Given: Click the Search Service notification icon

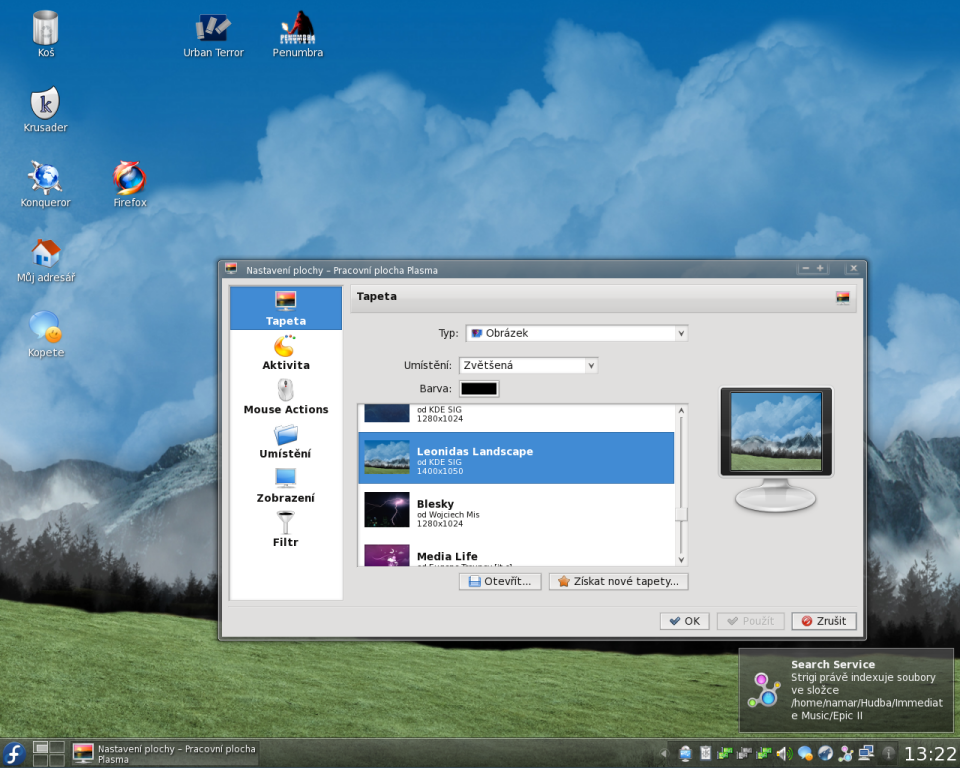Looking at the screenshot, I should click(x=763, y=690).
